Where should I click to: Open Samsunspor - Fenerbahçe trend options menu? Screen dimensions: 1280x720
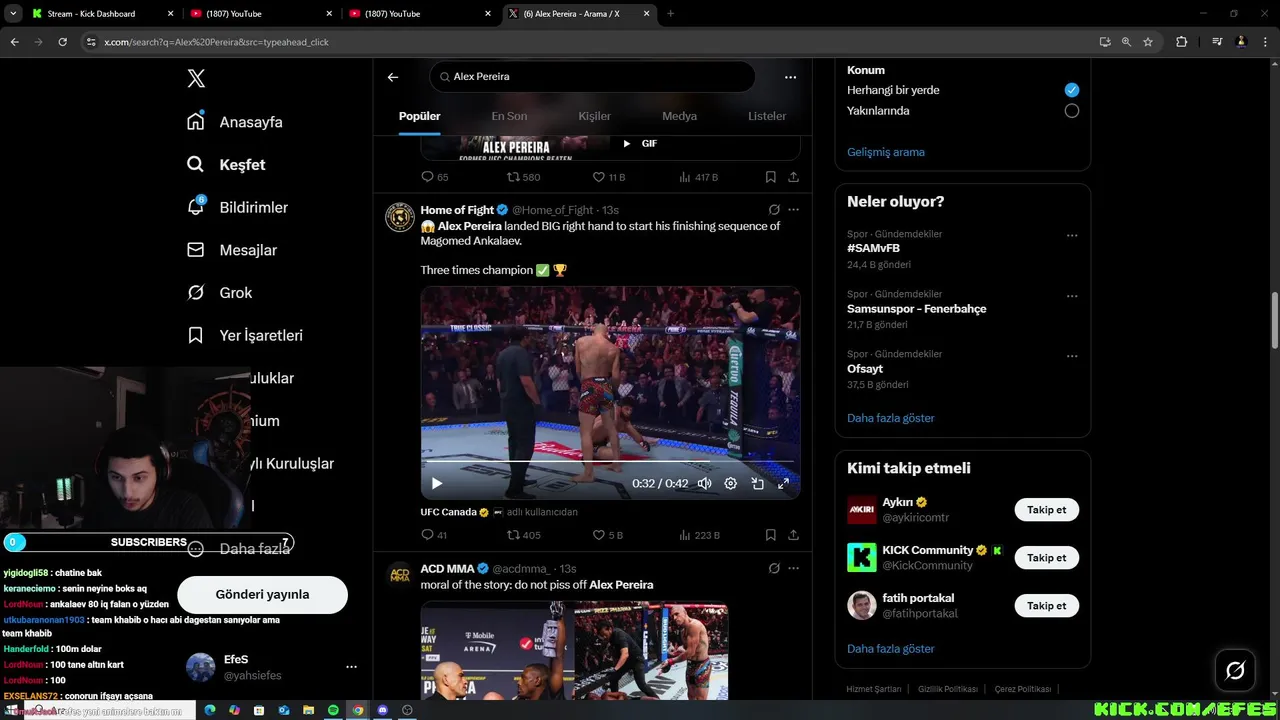1072,296
